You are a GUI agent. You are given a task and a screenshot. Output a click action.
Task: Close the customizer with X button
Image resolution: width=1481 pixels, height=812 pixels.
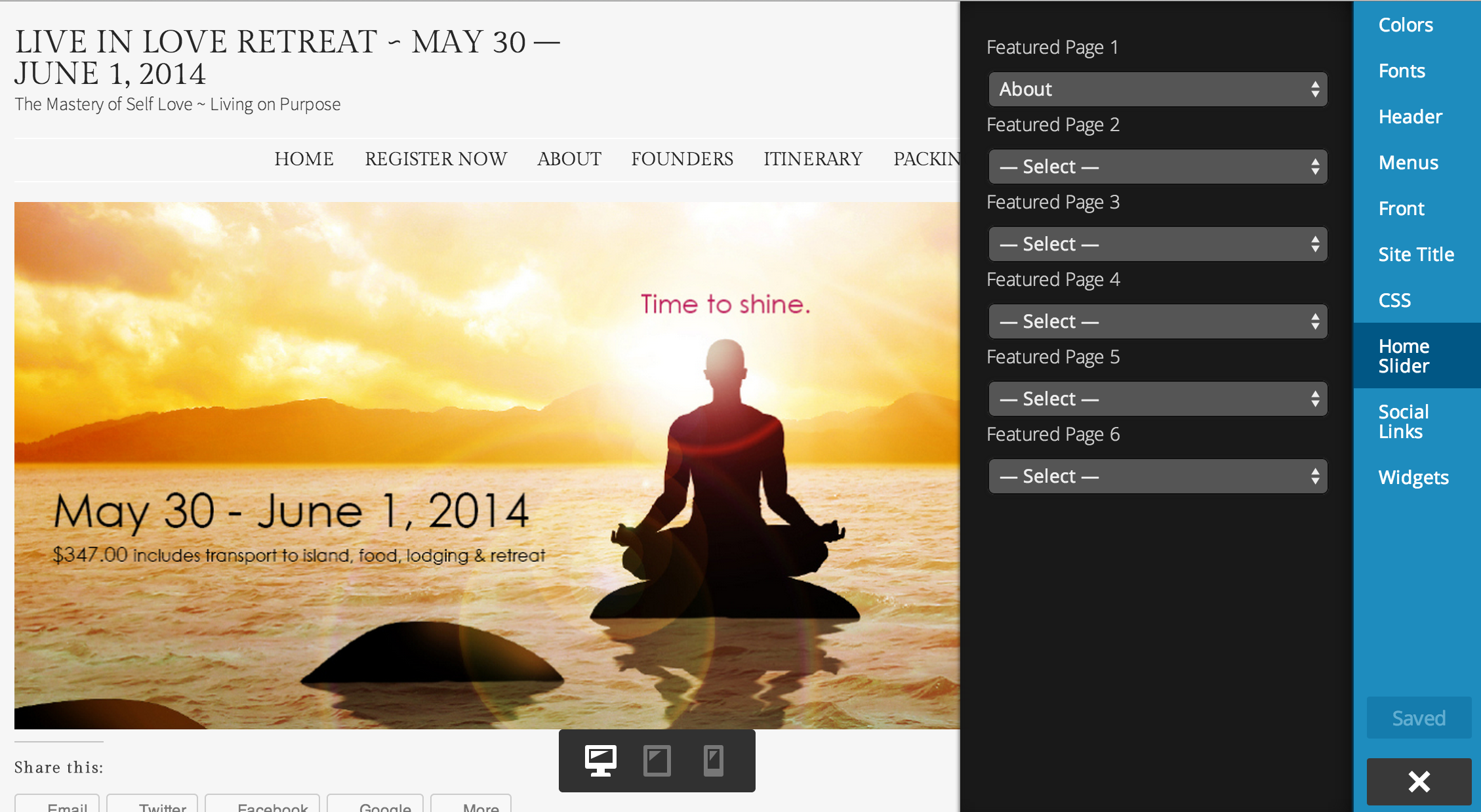(1419, 781)
